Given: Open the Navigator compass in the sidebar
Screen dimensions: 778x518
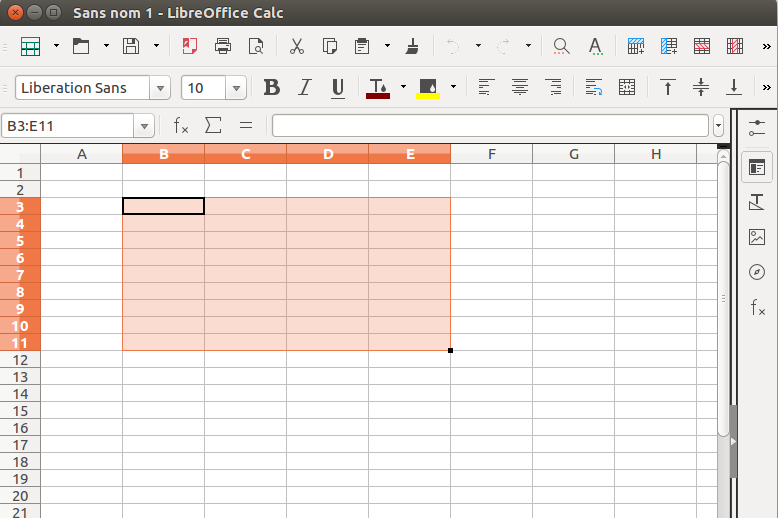Looking at the screenshot, I should coord(756,272).
